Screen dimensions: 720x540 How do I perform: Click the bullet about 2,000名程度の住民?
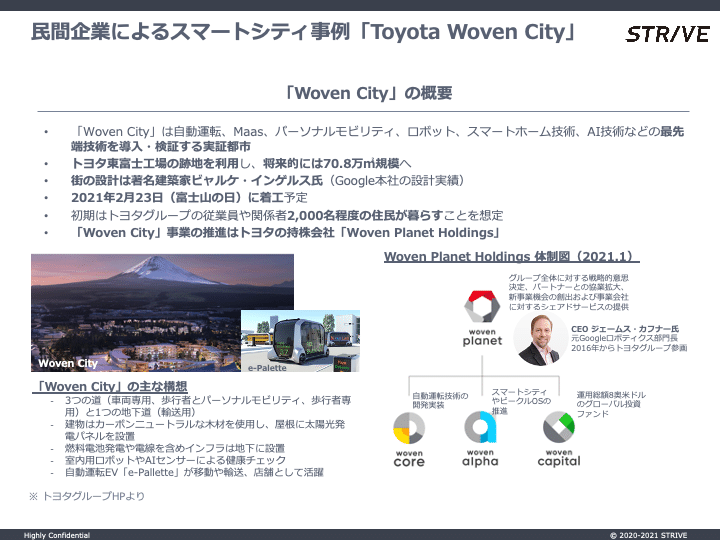coord(287,215)
